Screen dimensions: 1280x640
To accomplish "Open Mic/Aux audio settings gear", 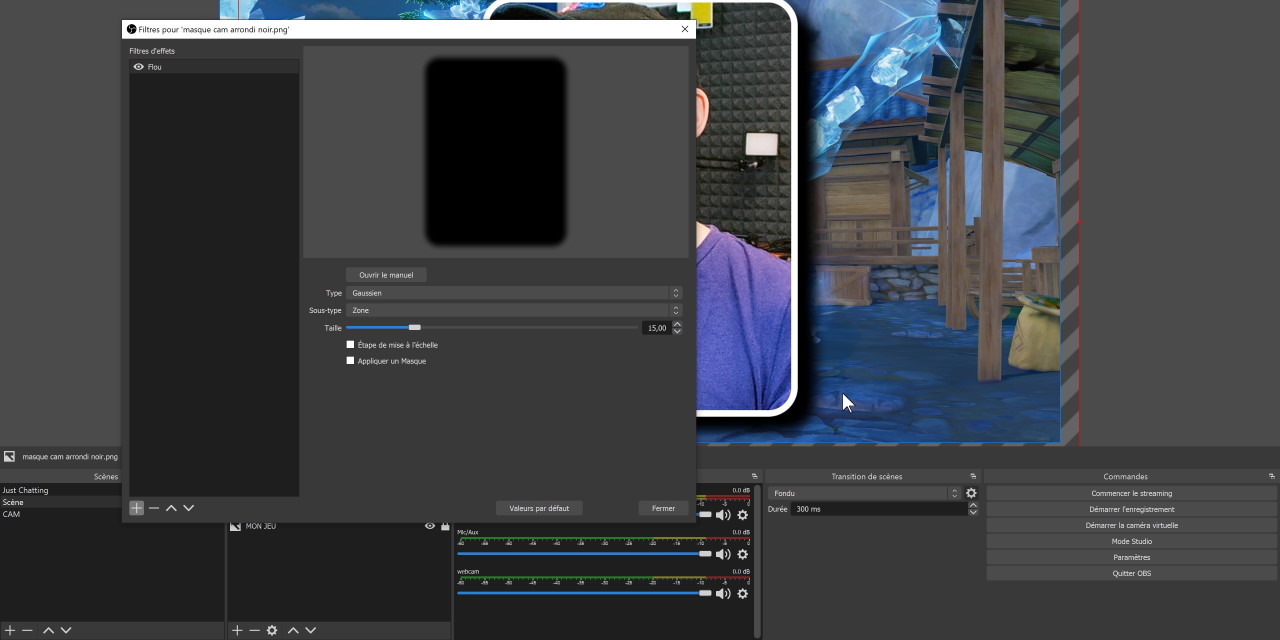I will (x=742, y=554).
